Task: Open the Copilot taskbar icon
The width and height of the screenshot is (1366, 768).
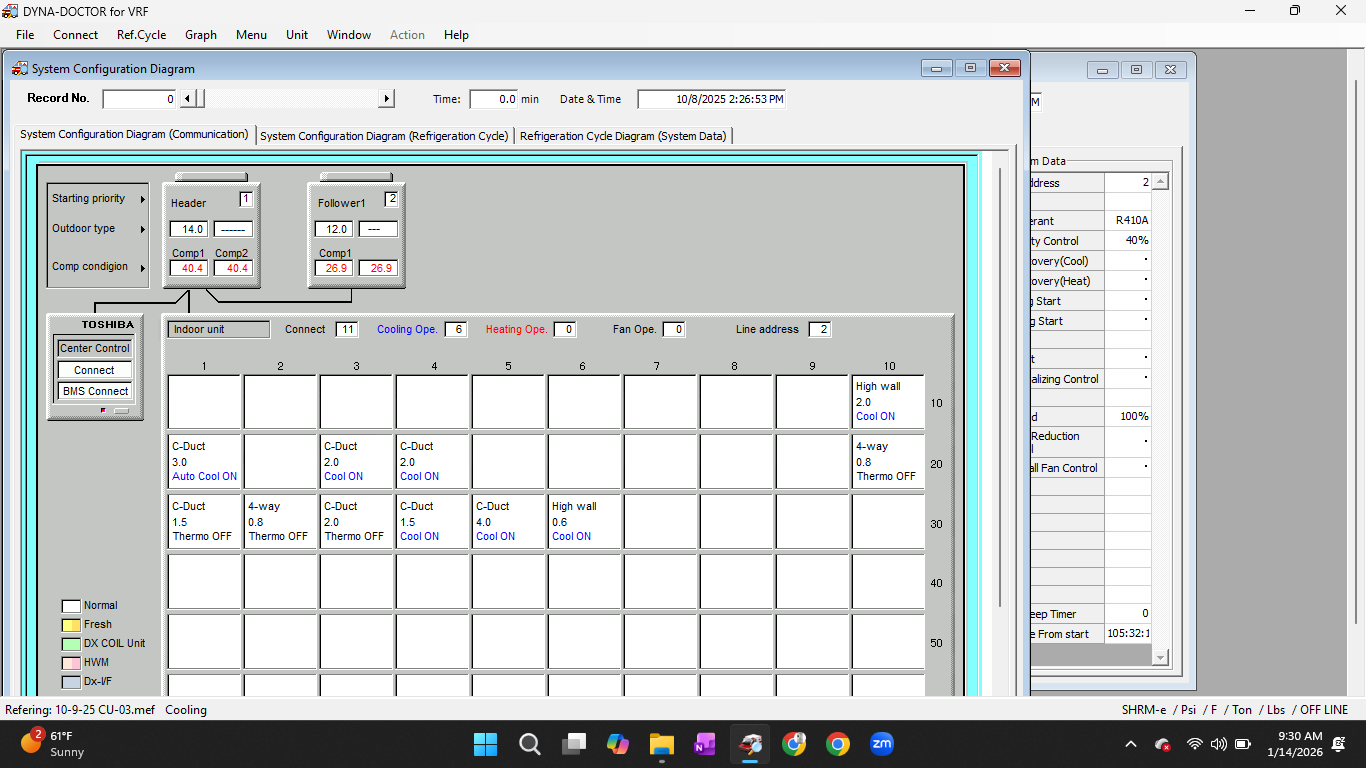Action: [617, 744]
